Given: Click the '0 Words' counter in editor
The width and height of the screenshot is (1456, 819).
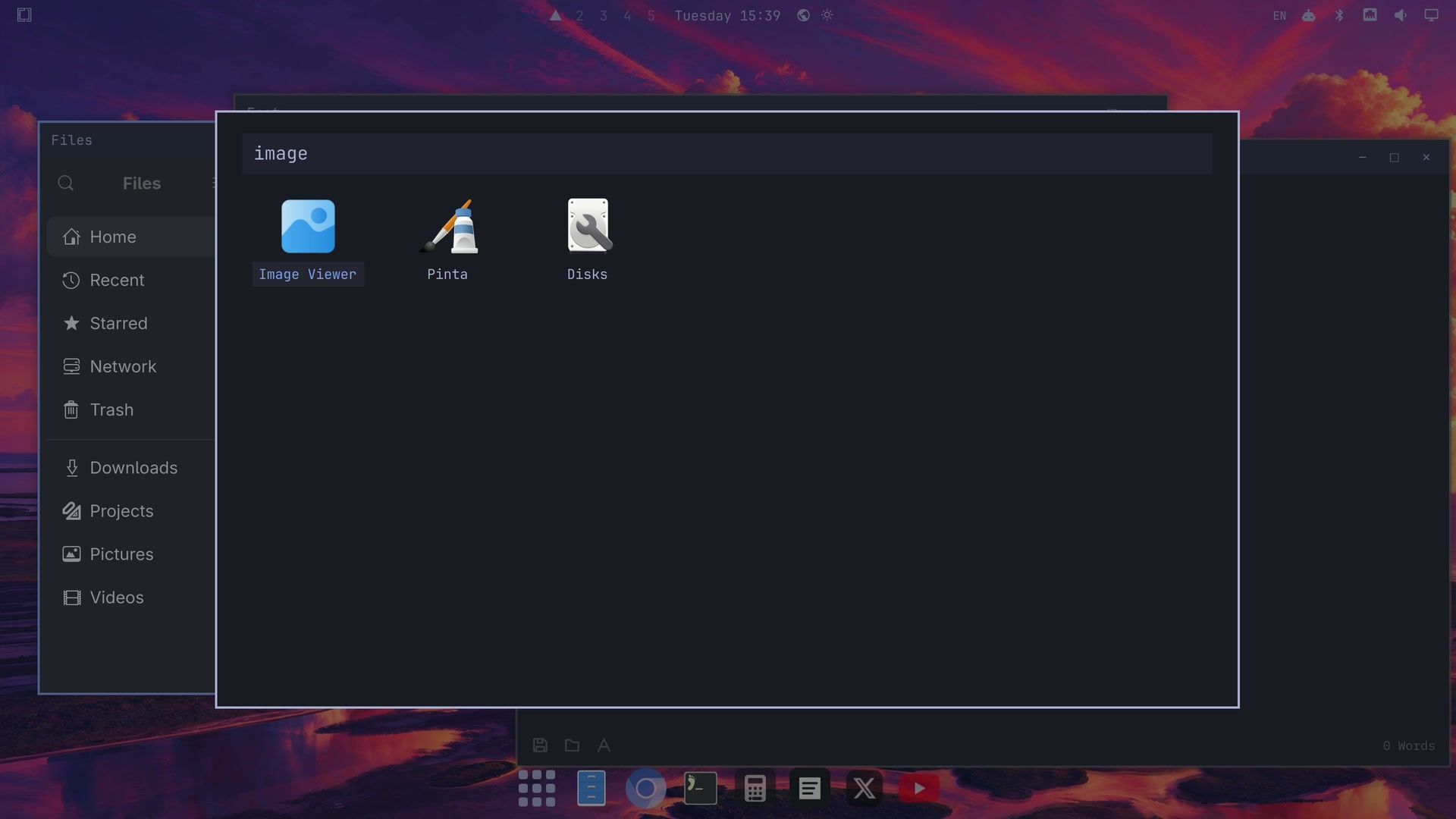Looking at the screenshot, I should (1409, 746).
